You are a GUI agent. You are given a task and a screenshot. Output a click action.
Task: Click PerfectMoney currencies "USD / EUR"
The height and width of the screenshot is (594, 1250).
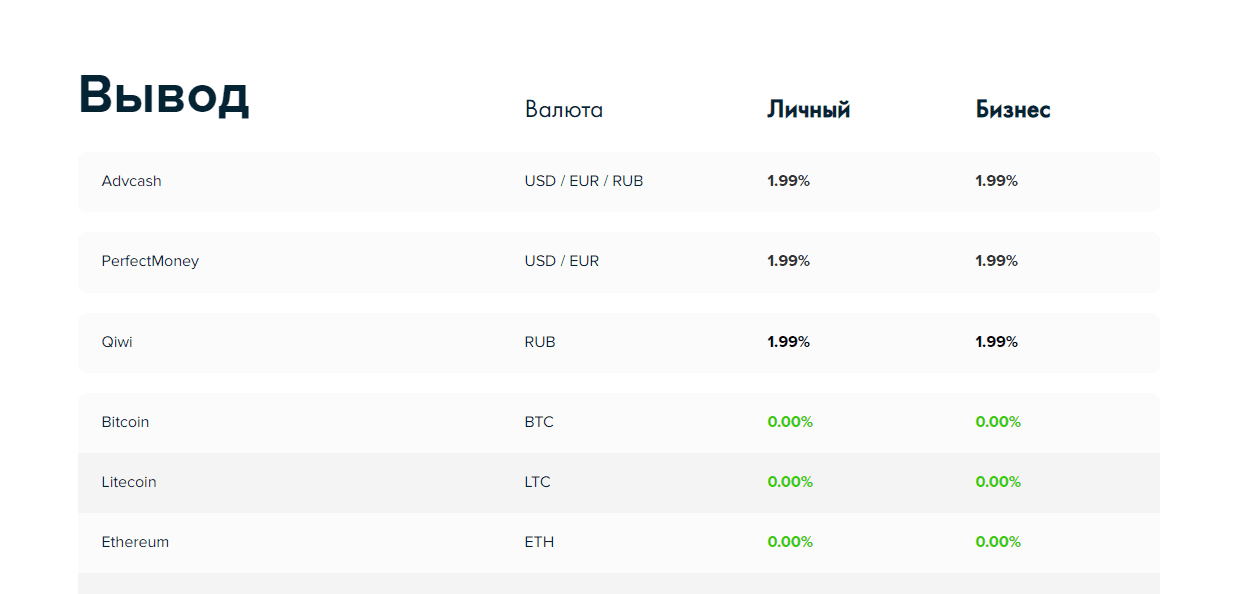[x=562, y=261]
